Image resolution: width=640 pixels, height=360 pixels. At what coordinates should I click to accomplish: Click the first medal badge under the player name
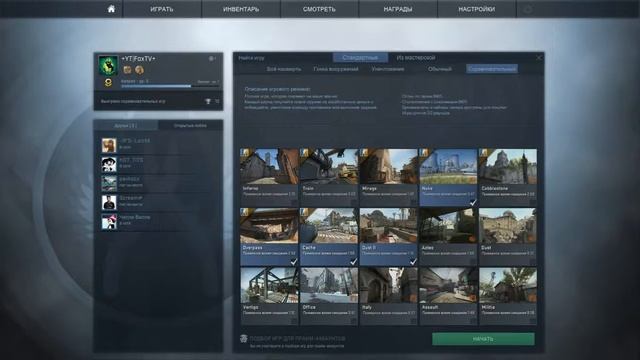[127, 70]
